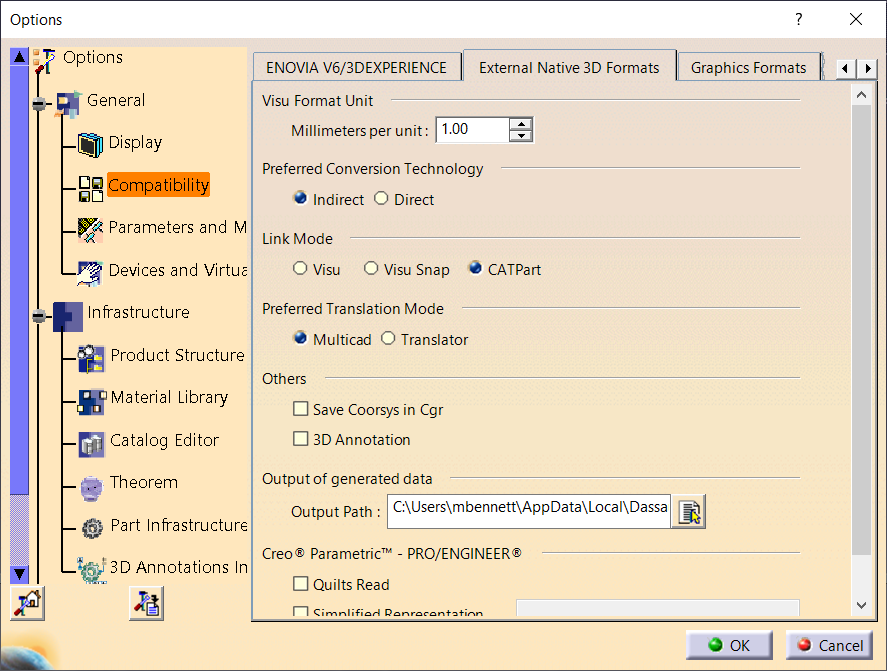Viewport: 887px width, 671px height.
Task: Select Theorem tree entry
Action: 144,482
